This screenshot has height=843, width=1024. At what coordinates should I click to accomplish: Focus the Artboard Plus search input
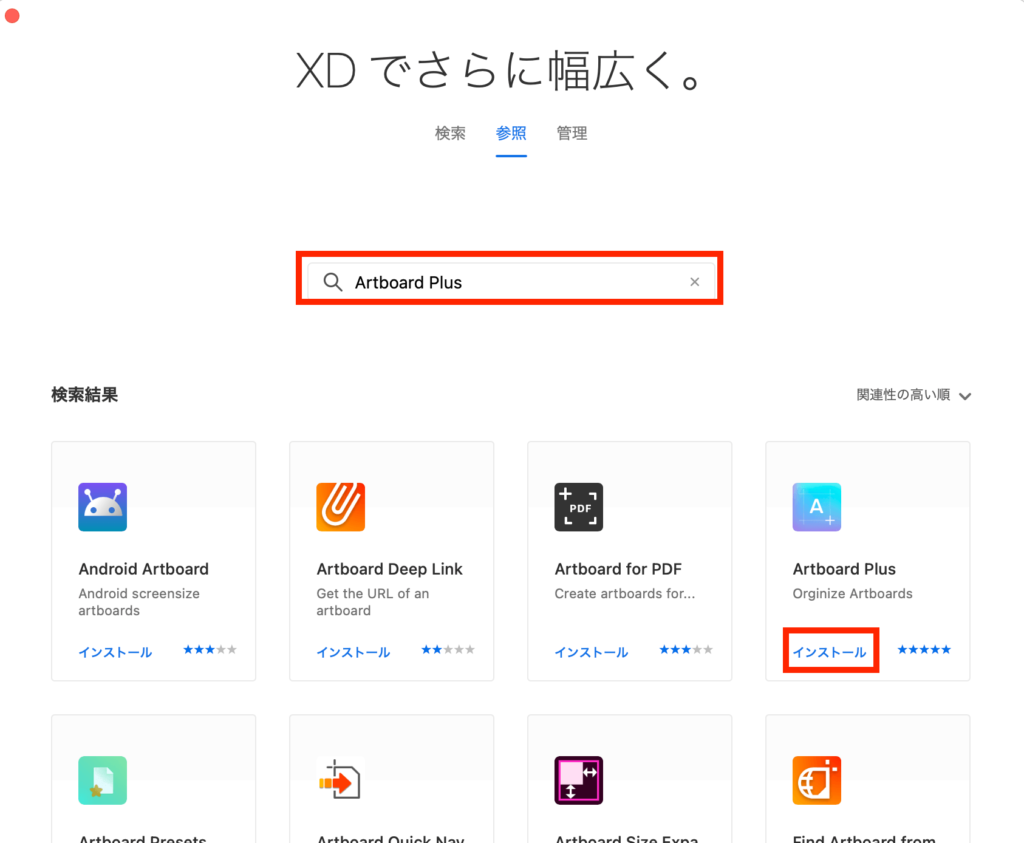[509, 282]
